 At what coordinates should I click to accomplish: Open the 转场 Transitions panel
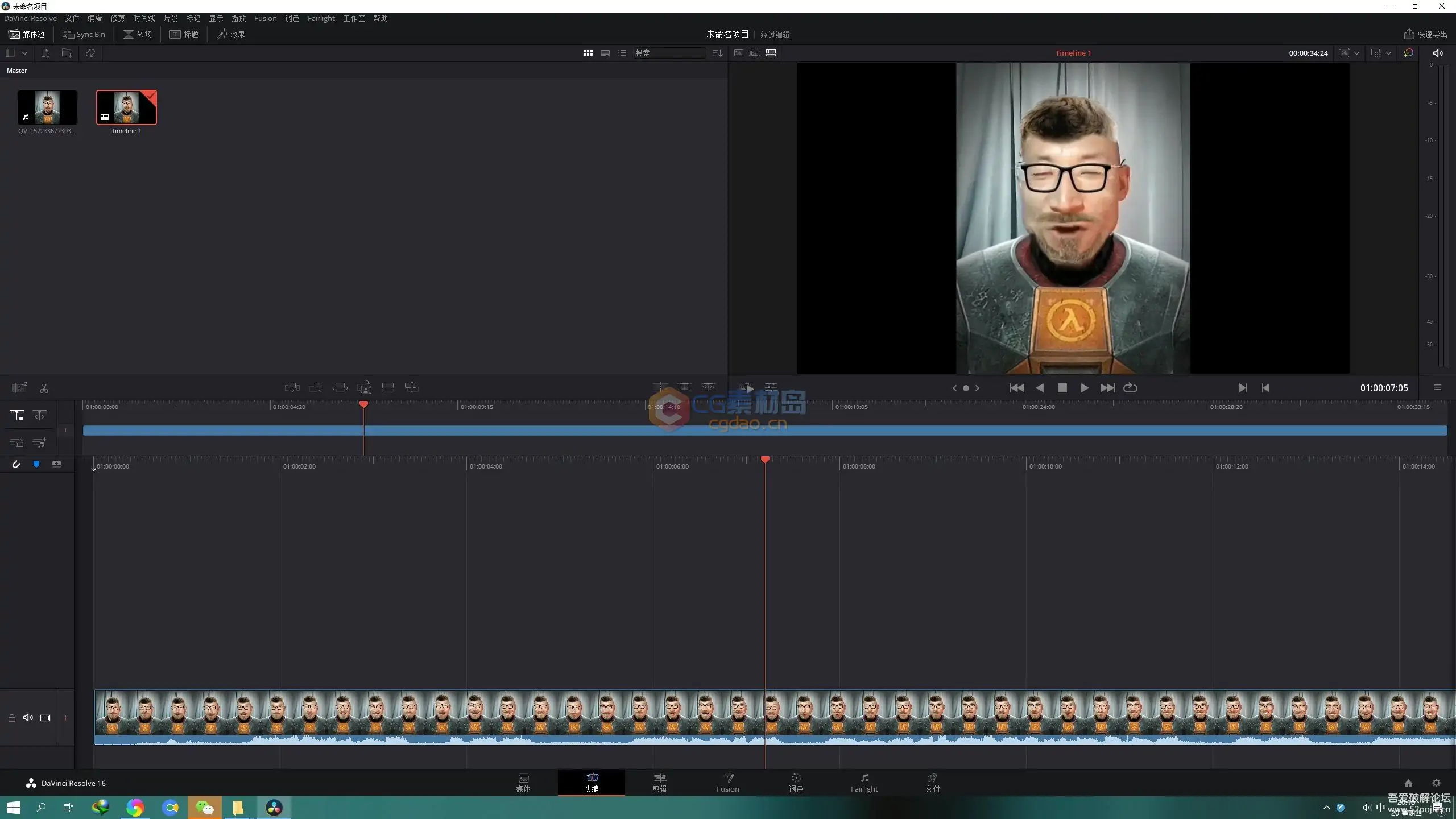(x=137, y=34)
